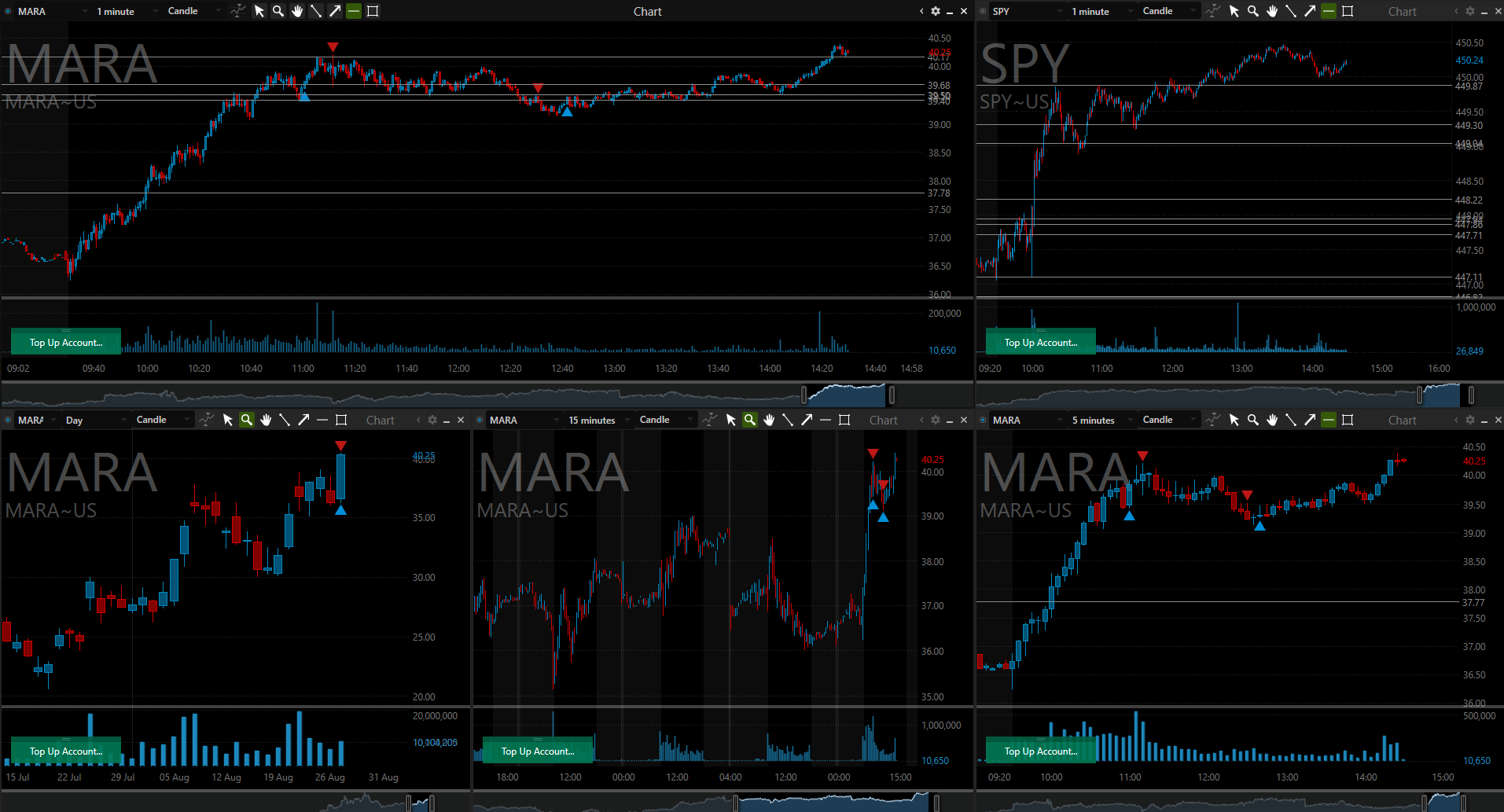1504x812 pixels.
Task: Open the 1 minute interval dropdown for SPY
Action: pos(1101,11)
